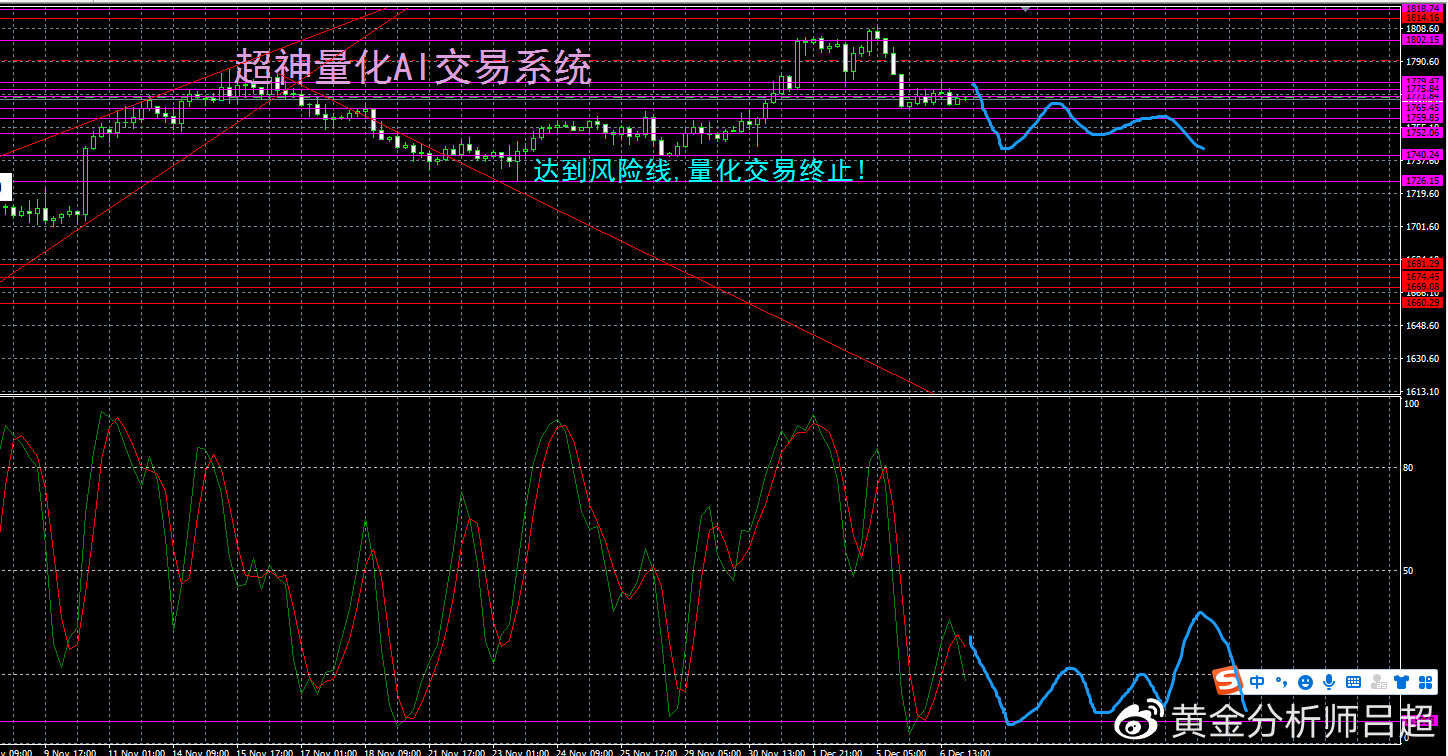The width and height of the screenshot is (1448, 756).
Task: Click the 11 Nov 01:00 time axis label
Action: (x=137, y=751)
